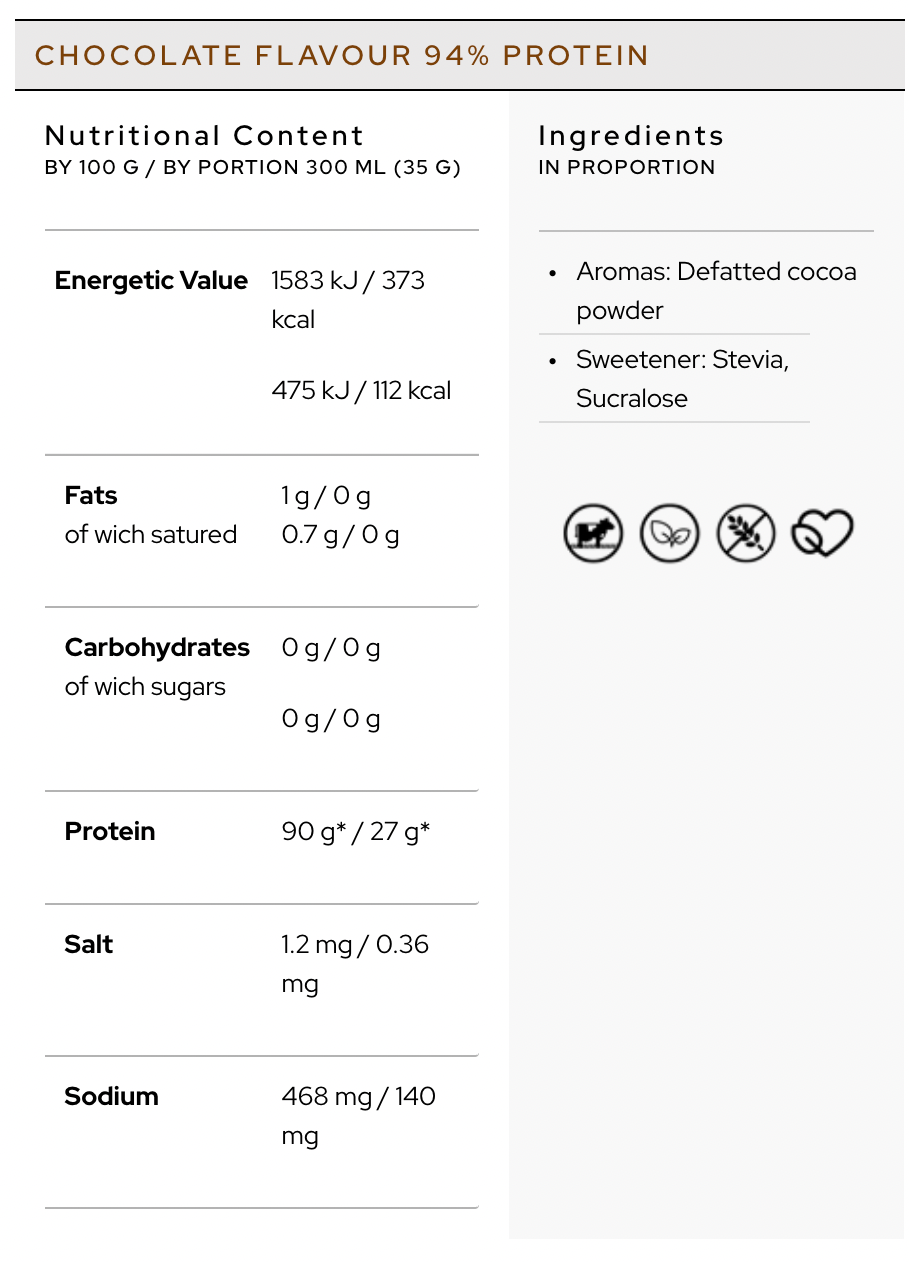
Task: Select the Energetic Value row label
Action: pos(151,281)
